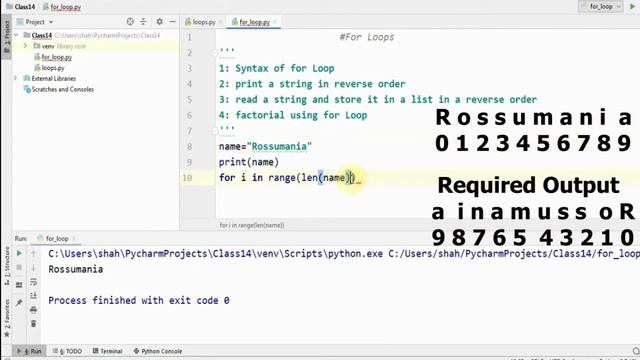Open the TODO tool window
The width and height of the screenshot is (640, 360).
[68, 351]
